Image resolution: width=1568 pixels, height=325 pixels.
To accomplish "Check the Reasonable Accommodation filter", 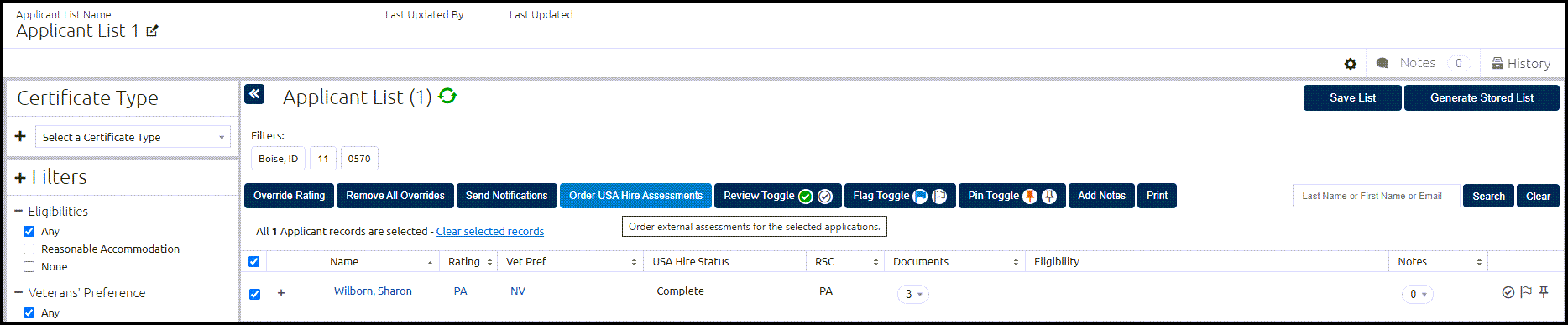I will tap(29, 249).
